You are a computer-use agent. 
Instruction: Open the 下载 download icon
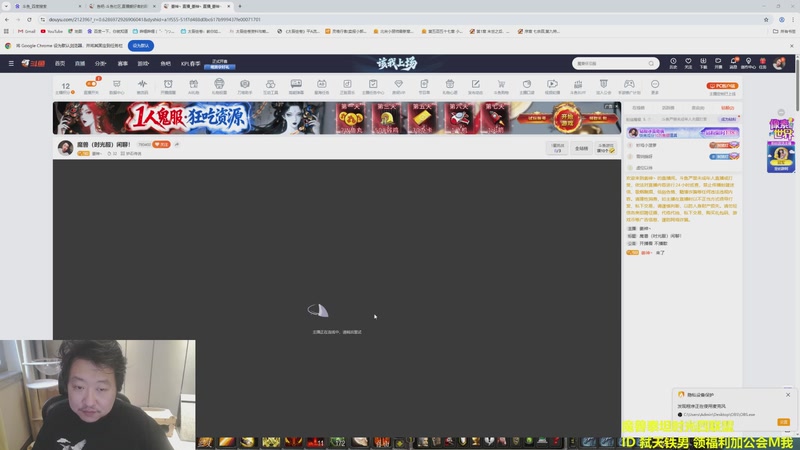[703, 63]
